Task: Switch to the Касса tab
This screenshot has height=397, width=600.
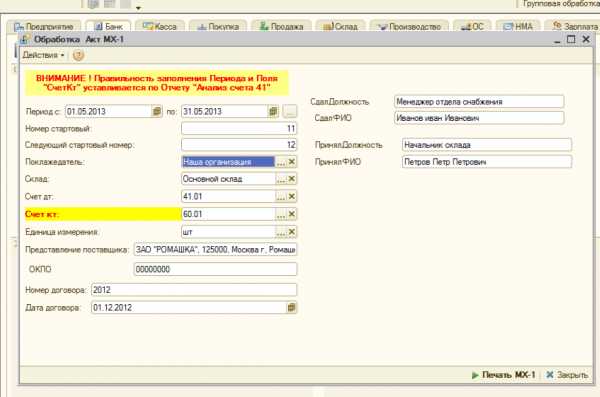Action: point(160,26)
